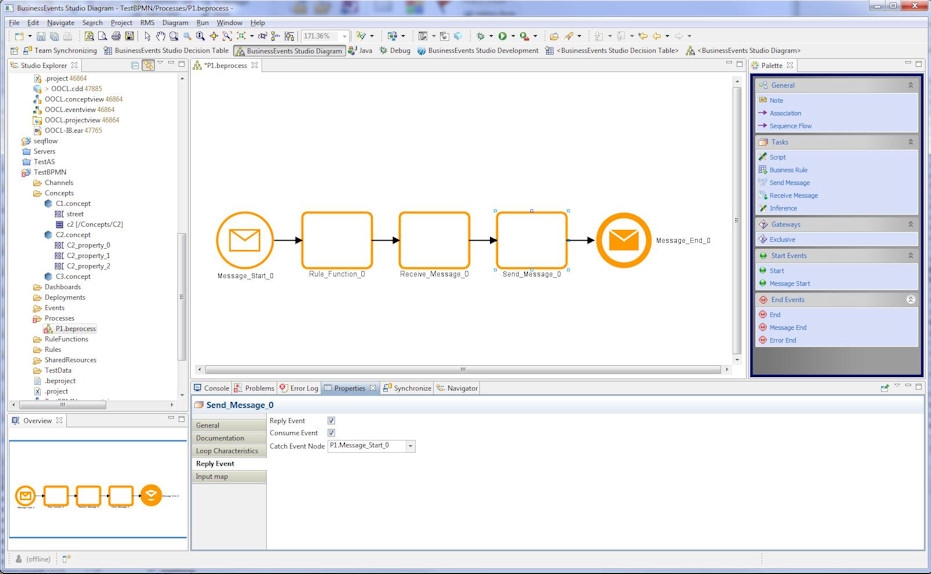
Task: Switch to the Error Log tab
Action: pos(299,388)
